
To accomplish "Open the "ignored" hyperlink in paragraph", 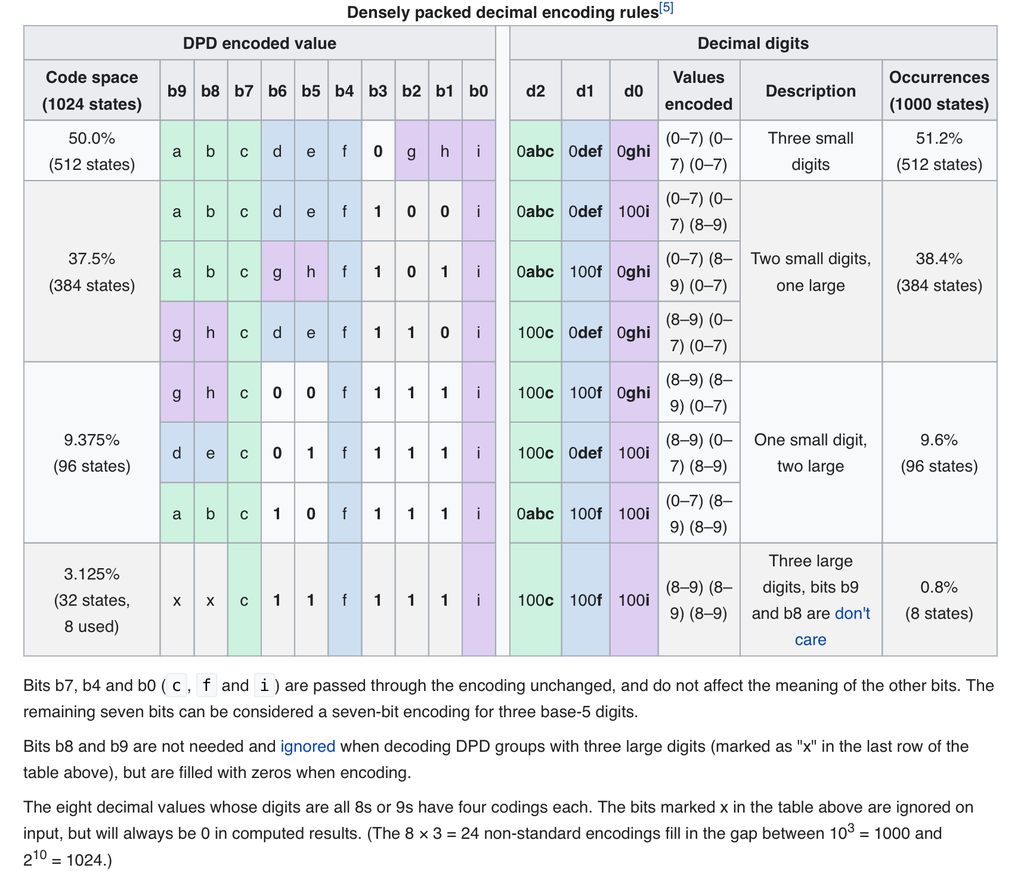I will click(x=307, y=746).
